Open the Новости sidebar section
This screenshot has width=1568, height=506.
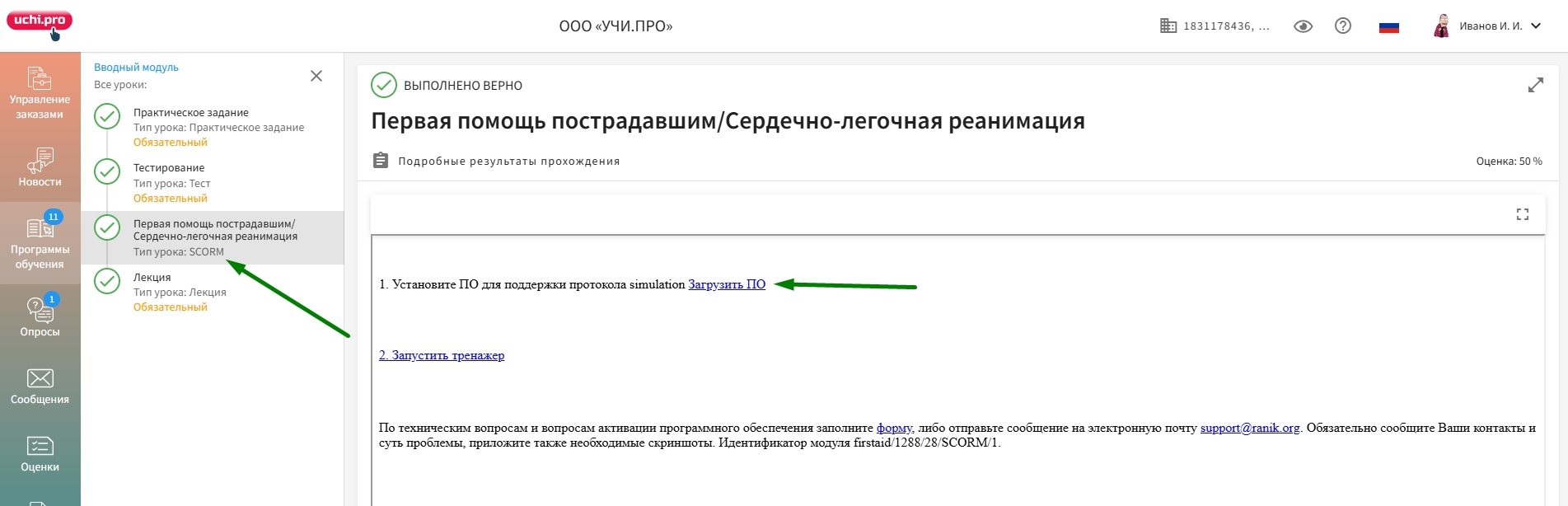(x=40, y=168)
